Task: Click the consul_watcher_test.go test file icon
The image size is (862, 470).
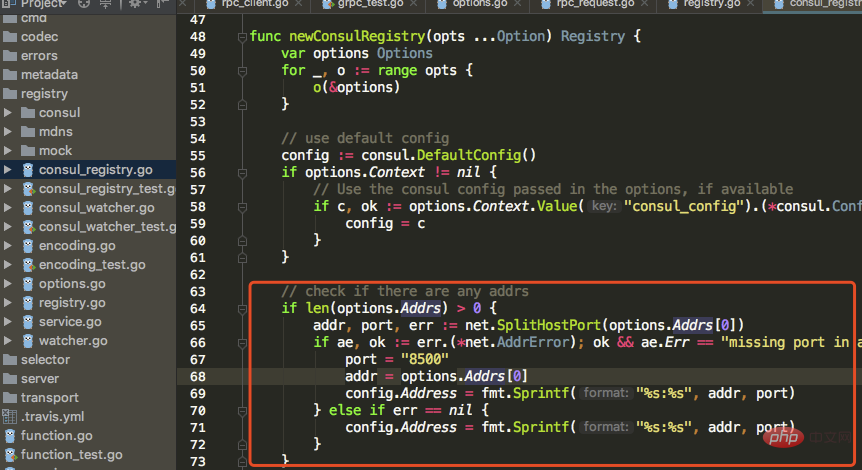Action: tap(29, 227)
